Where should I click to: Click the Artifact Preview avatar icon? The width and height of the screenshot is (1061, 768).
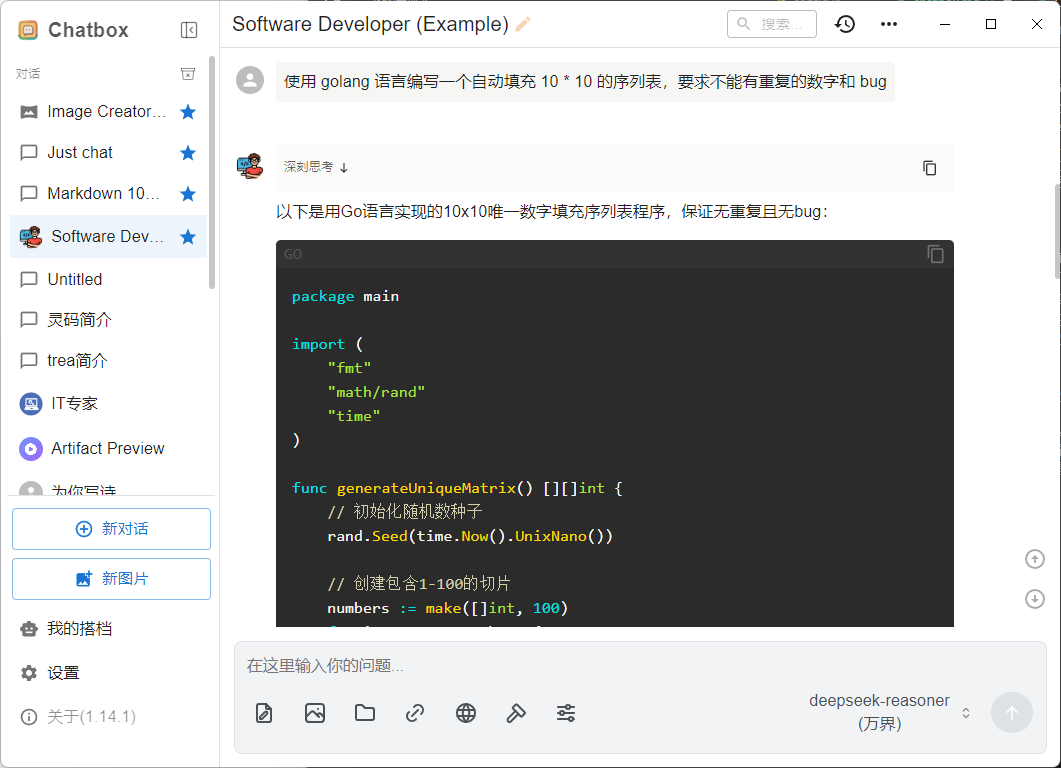pyautogui.click(x=30, y=449)
